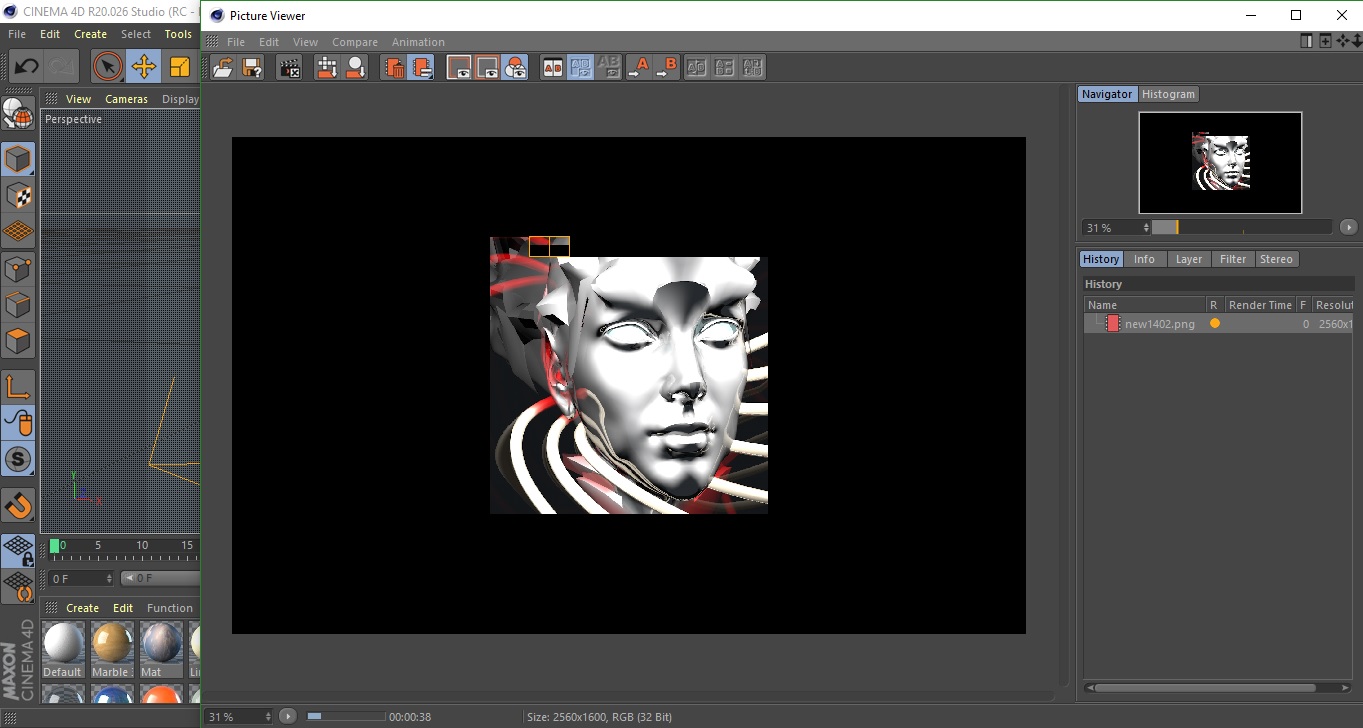Enable Edges mode cube icon

click(18, 305)
